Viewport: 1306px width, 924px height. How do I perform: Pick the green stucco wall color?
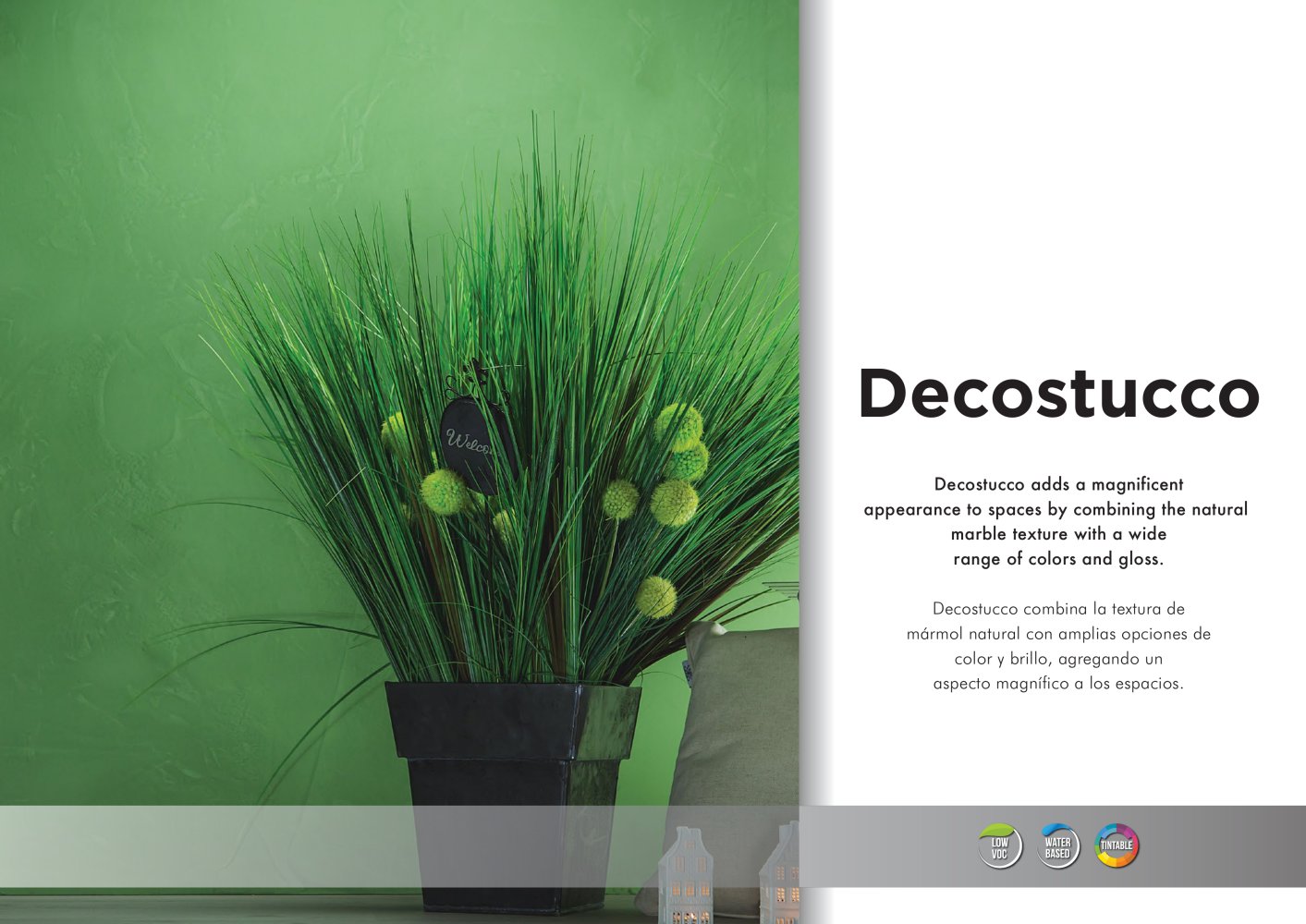(139, 277)
